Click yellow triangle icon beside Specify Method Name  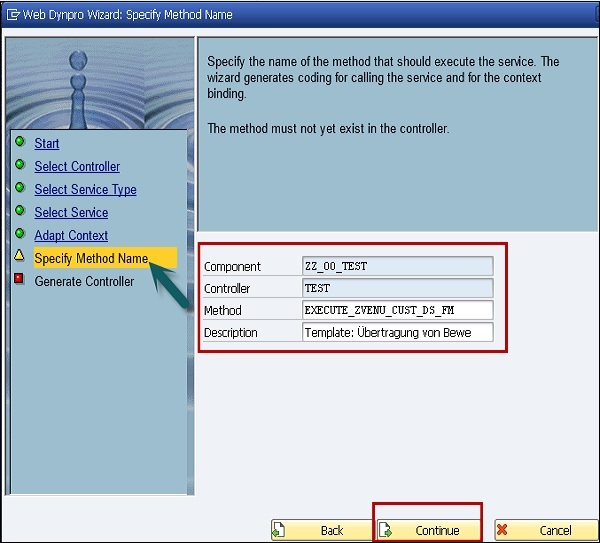tap(20, 255)
